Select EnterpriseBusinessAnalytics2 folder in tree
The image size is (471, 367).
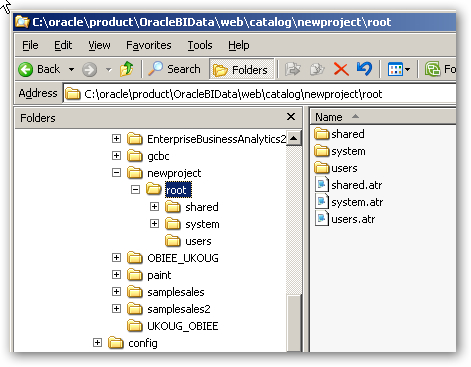click(207, 139)
